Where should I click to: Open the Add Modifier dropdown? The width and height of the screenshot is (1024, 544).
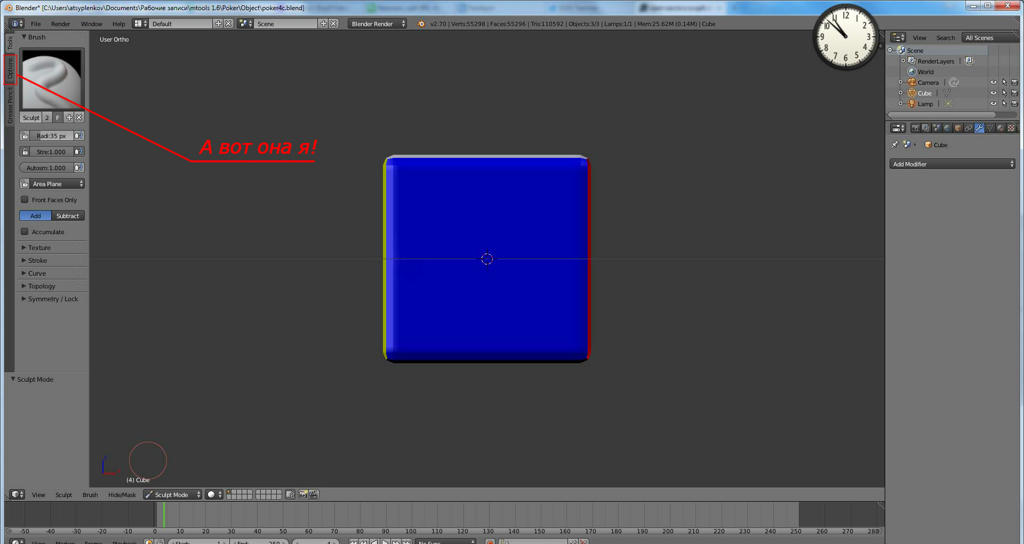tap(952, 164)
